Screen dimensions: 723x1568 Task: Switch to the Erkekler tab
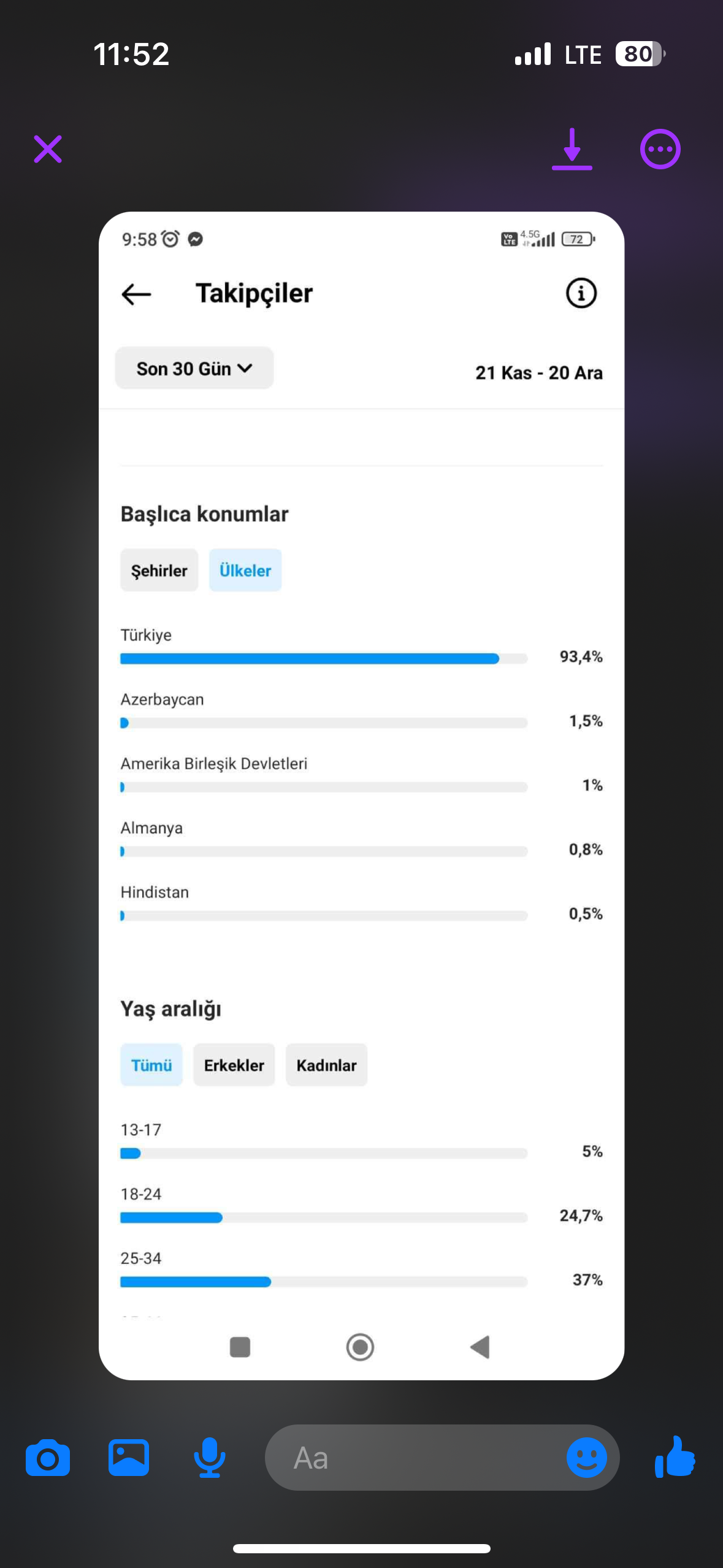[234, 1065]
